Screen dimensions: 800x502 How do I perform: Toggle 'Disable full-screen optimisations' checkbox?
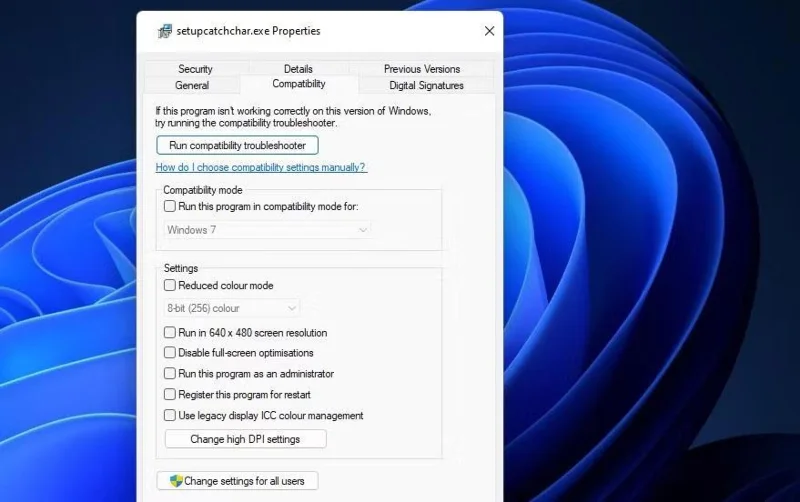[x=170, y=353]
